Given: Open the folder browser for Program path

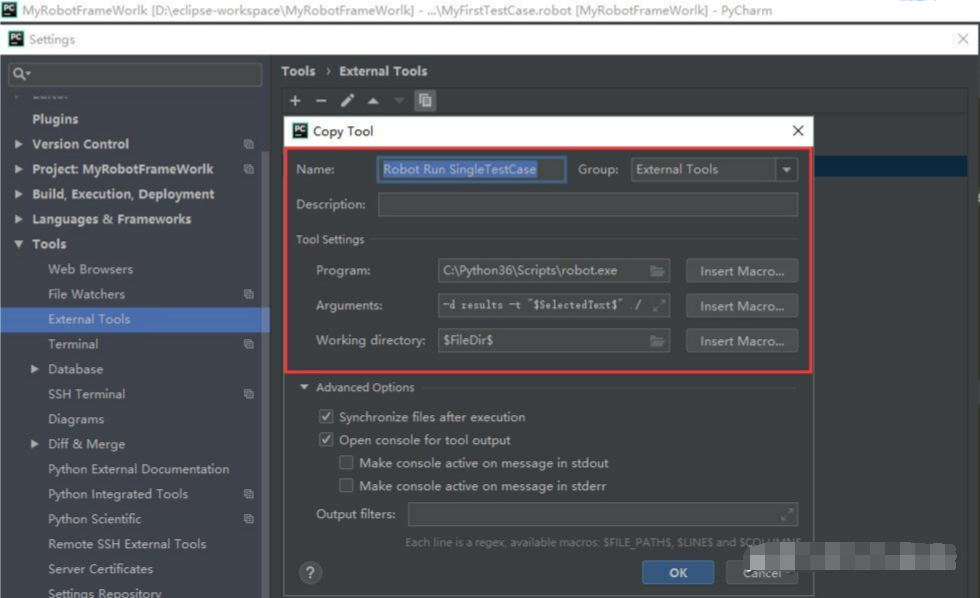Looking at the screenshot, I should [658, 270].
